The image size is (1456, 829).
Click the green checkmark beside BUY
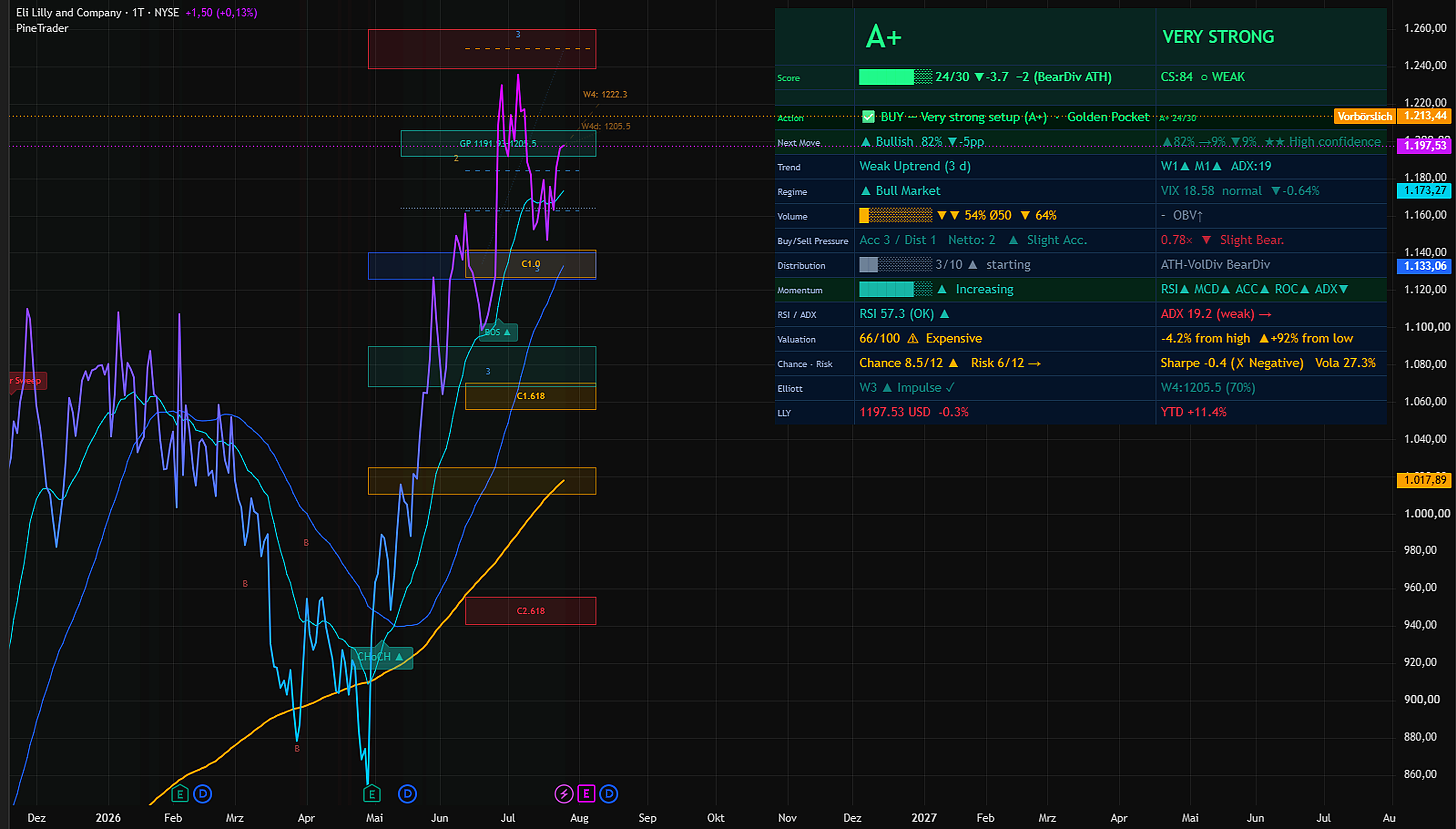click(868, 117)
